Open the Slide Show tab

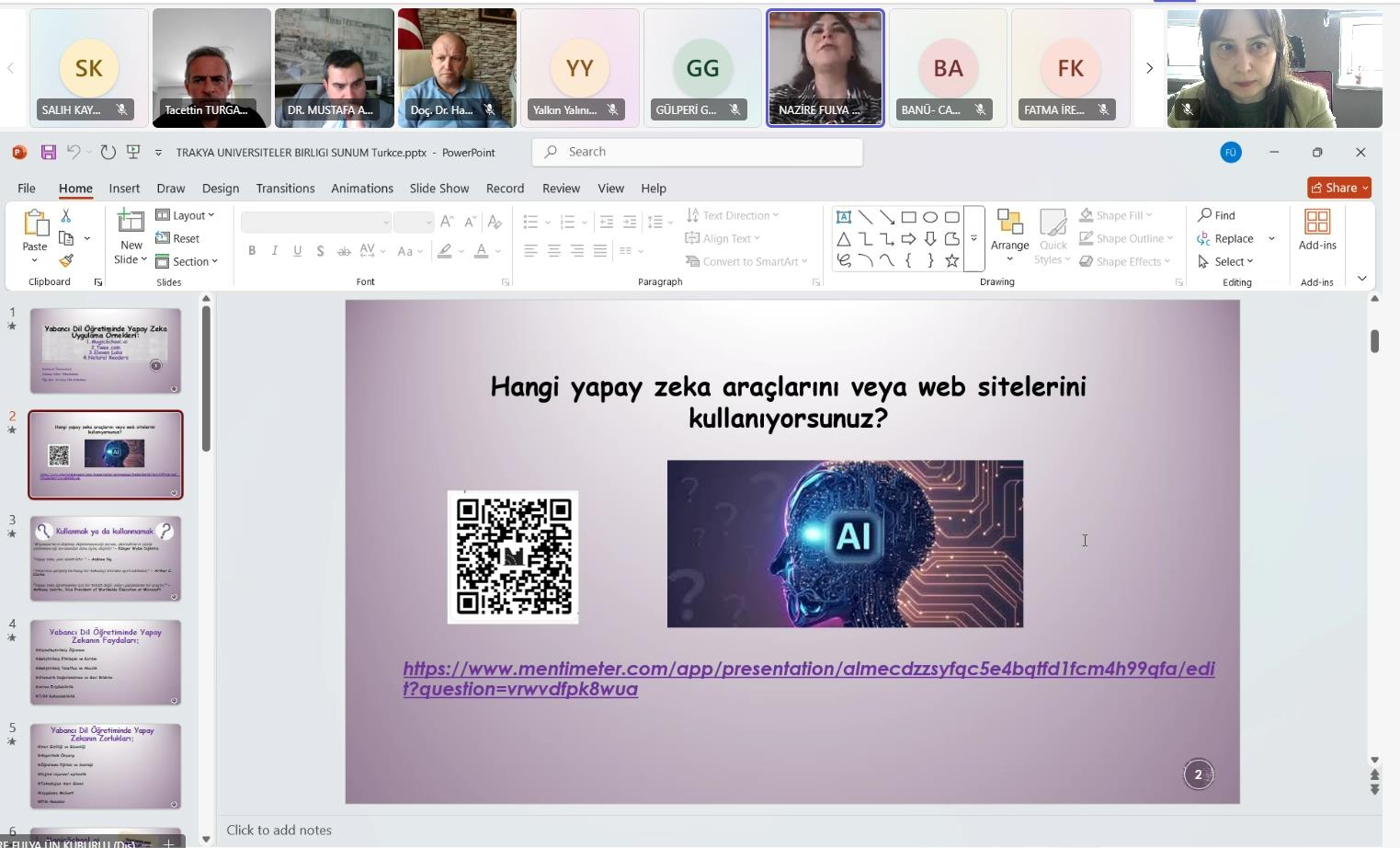[438, 188]
